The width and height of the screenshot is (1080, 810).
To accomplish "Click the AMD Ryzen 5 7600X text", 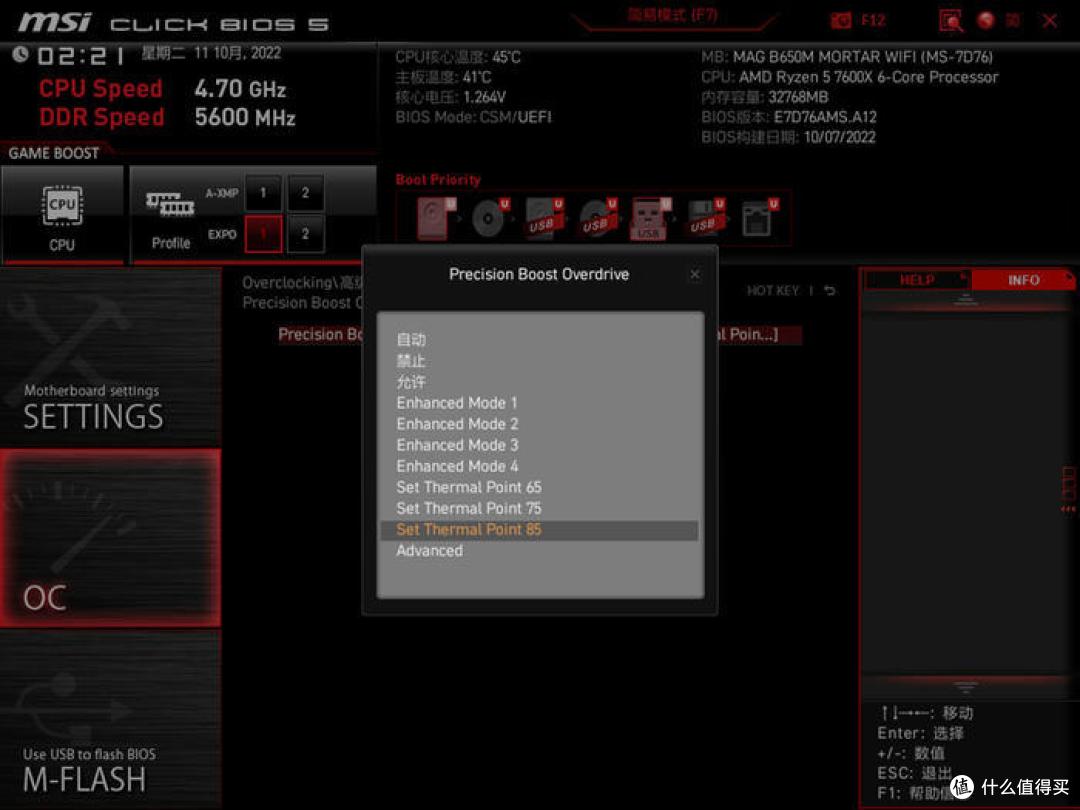I will [x=869, y=77].
